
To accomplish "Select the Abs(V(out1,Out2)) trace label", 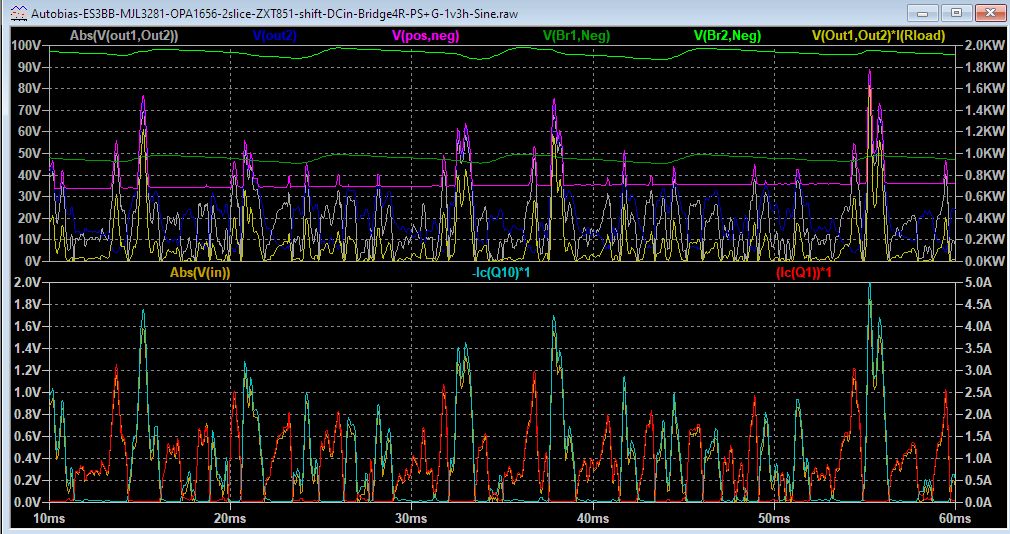I will (124, 35).
